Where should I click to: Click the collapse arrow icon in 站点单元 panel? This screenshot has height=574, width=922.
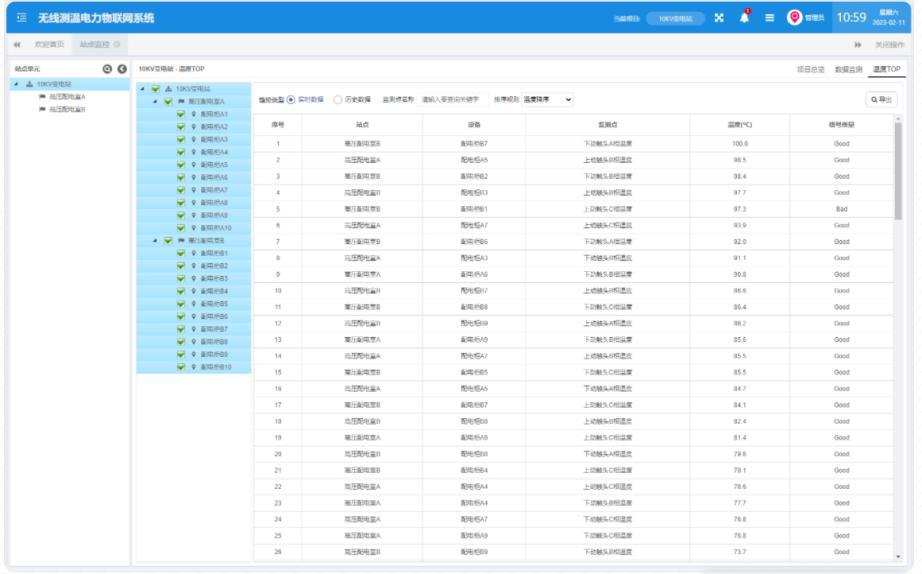pyautogui.click(x=121, y=69)
